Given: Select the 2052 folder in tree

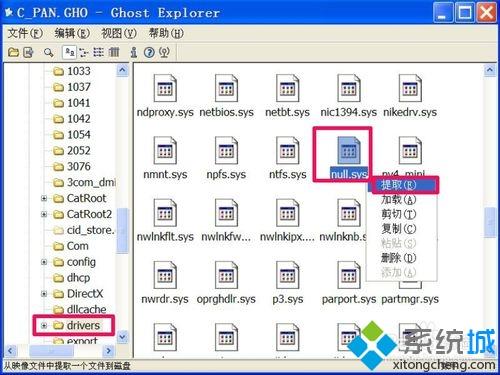Looking at the screenshot, I should 72,150.
